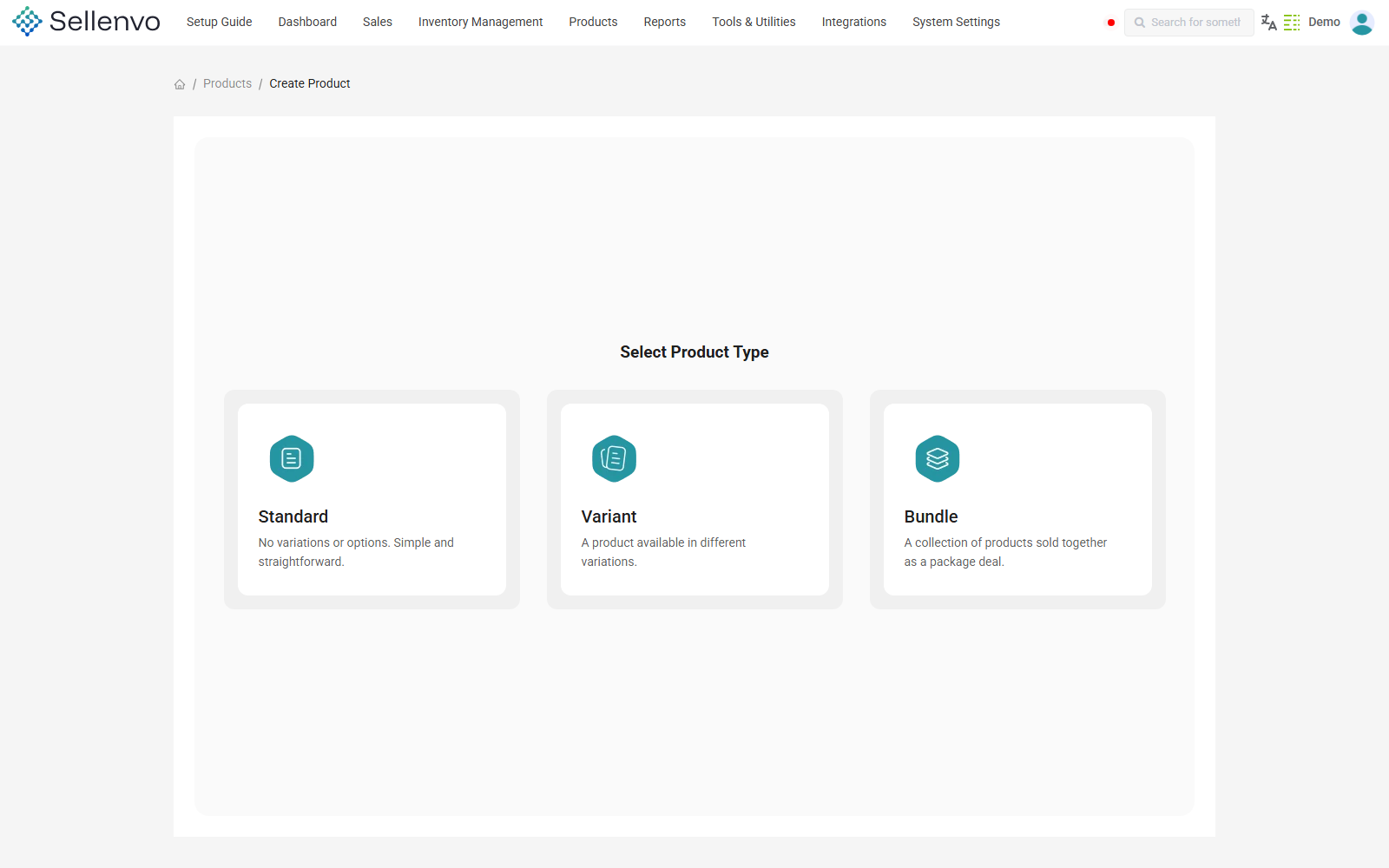Open Tools & Utilities menu
This screenshot has width=1389, height=868.
click(x=754, y=22)
